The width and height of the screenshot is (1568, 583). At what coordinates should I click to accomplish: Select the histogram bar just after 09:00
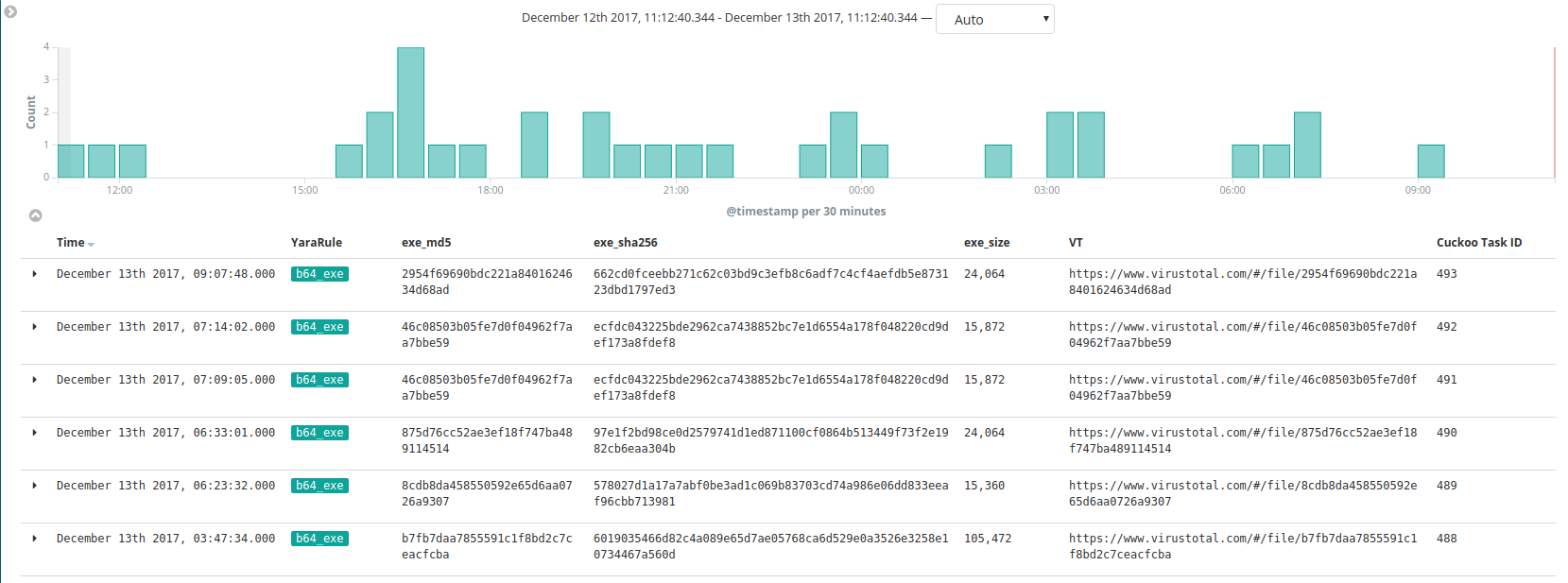click(x=1431, y=162)
